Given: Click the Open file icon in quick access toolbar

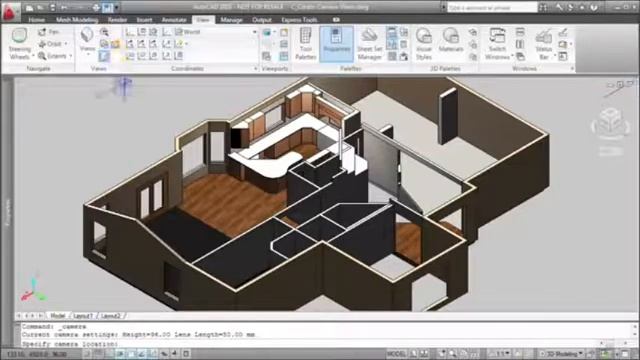Looking at the screenshot, I should click(41, 7).
